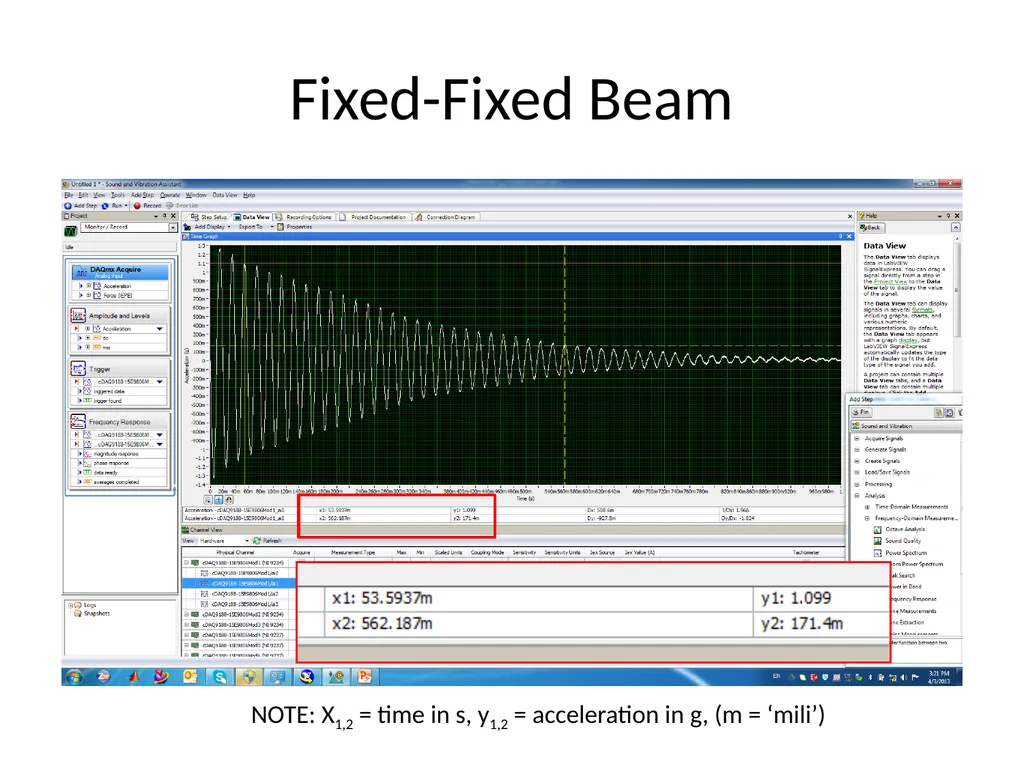This screenshot has width=1024, height=768.
Task: Select the Amplitude and Levels step icon
Action: tap(78, 315)
